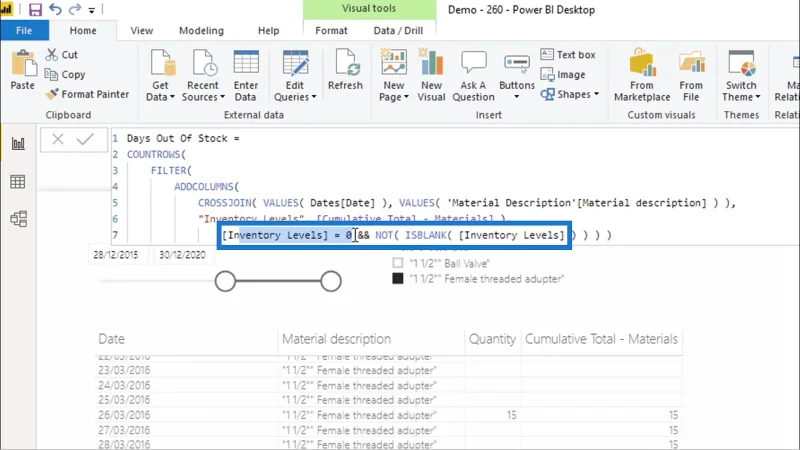The height and width of the screenshot is (450, 800).
Task: Click the slicer start date 28/12/2015
Action: click(x=116, y=255)
